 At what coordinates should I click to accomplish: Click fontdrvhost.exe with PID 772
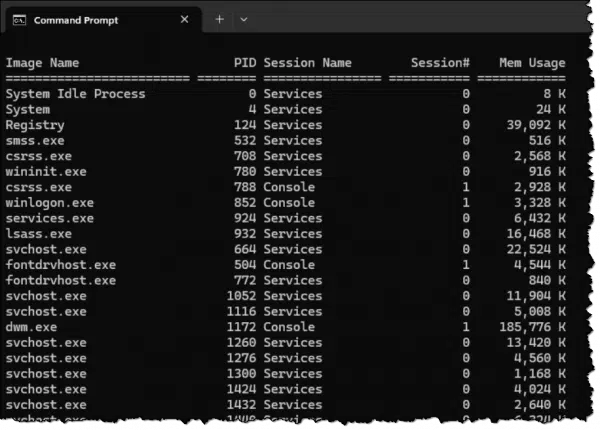(x=61, y=280)
